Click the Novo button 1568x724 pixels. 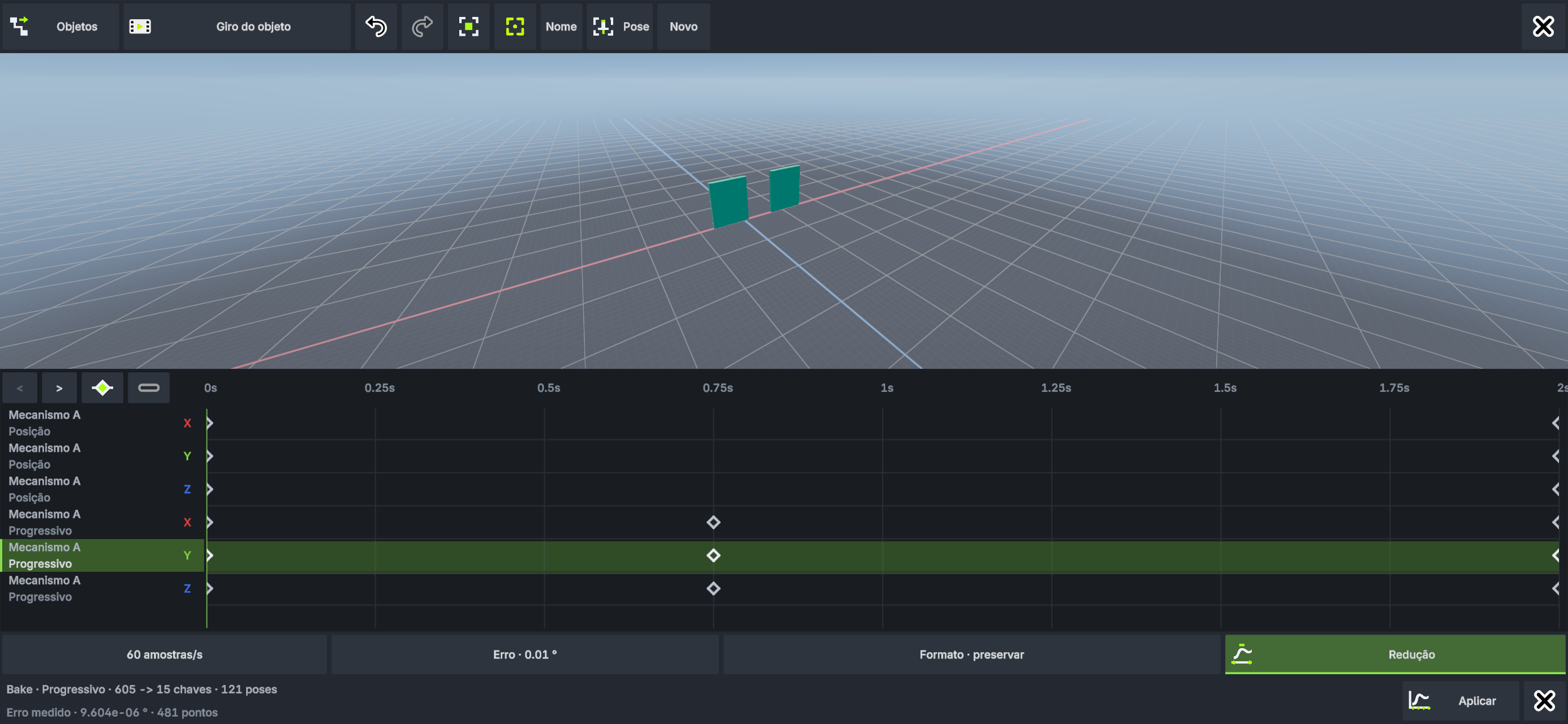[683, 26]
